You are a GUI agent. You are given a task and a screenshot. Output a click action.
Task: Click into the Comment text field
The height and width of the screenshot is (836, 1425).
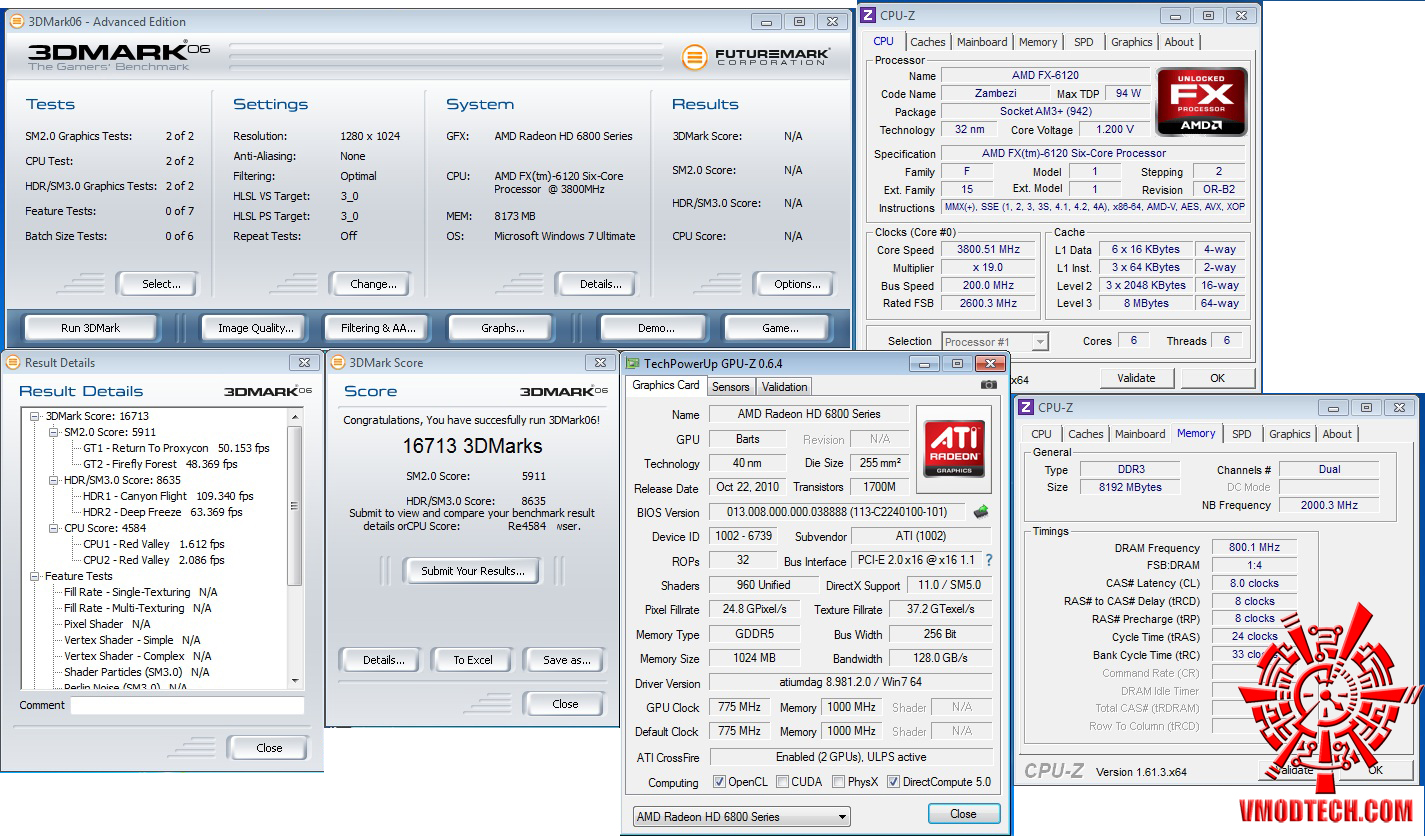pyautogui.click(x=187, y=706)
